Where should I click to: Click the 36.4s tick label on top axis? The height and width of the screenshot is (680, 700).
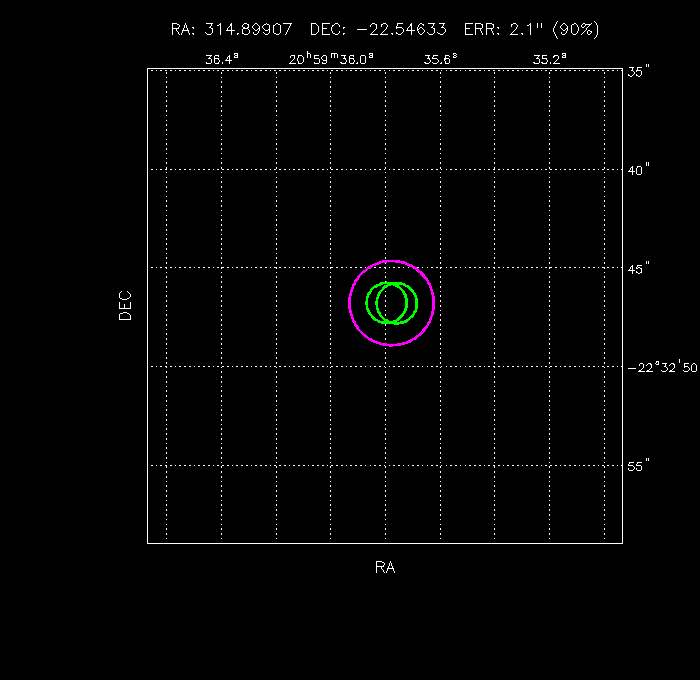coord(222,59)
